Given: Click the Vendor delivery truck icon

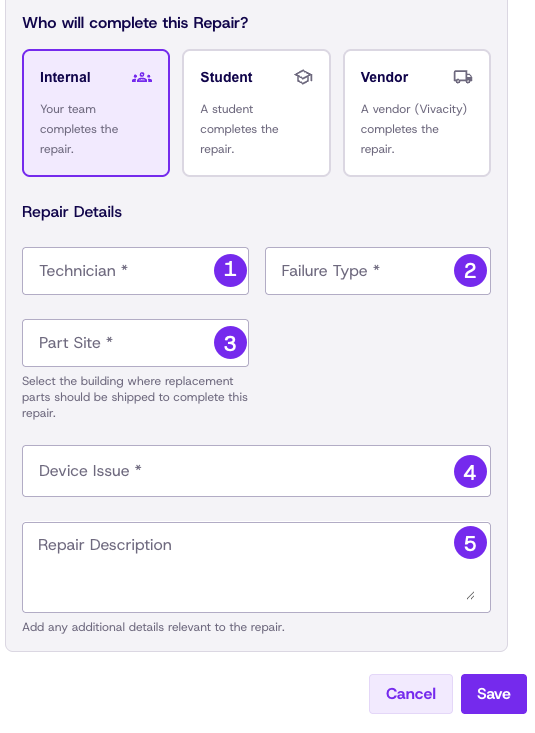Looking at the screenshot, I should pos(463,77).
